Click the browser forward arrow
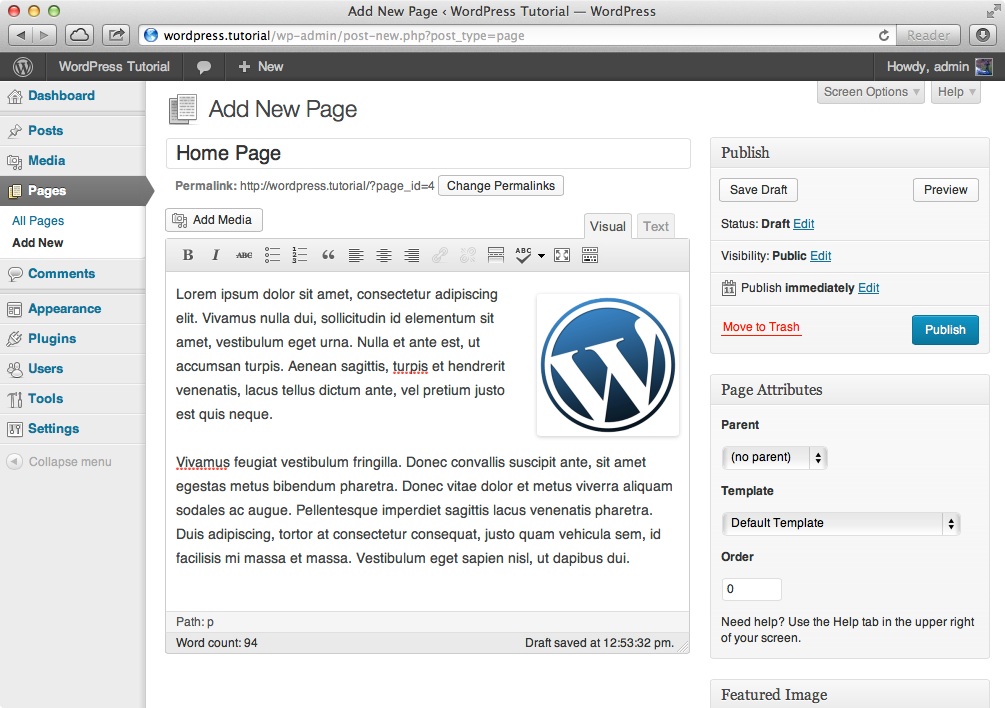 44,35
